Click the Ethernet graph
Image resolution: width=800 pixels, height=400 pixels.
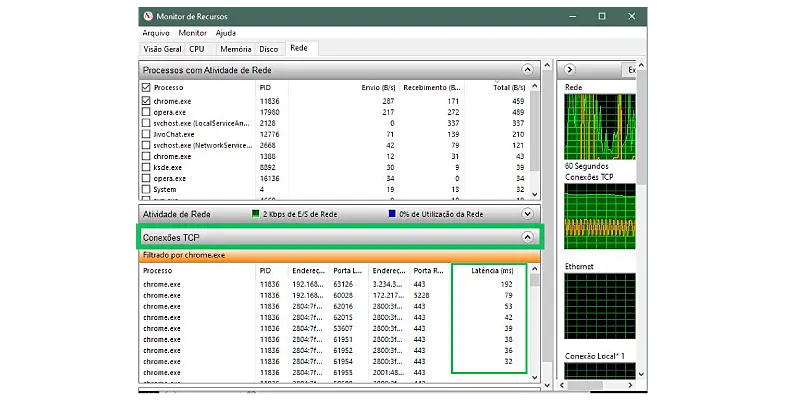coord(600,306)
